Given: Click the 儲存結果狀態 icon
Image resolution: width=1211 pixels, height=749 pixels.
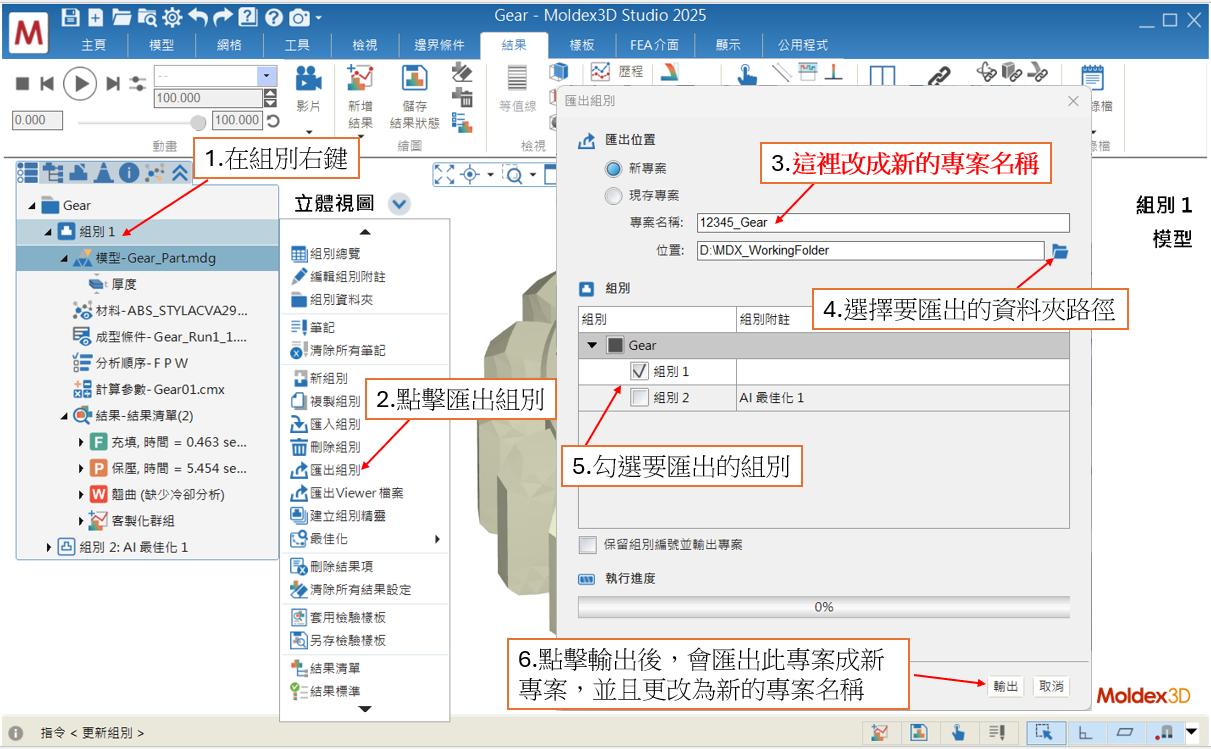Looking at the screenshot, I should (x=414, y=79).
